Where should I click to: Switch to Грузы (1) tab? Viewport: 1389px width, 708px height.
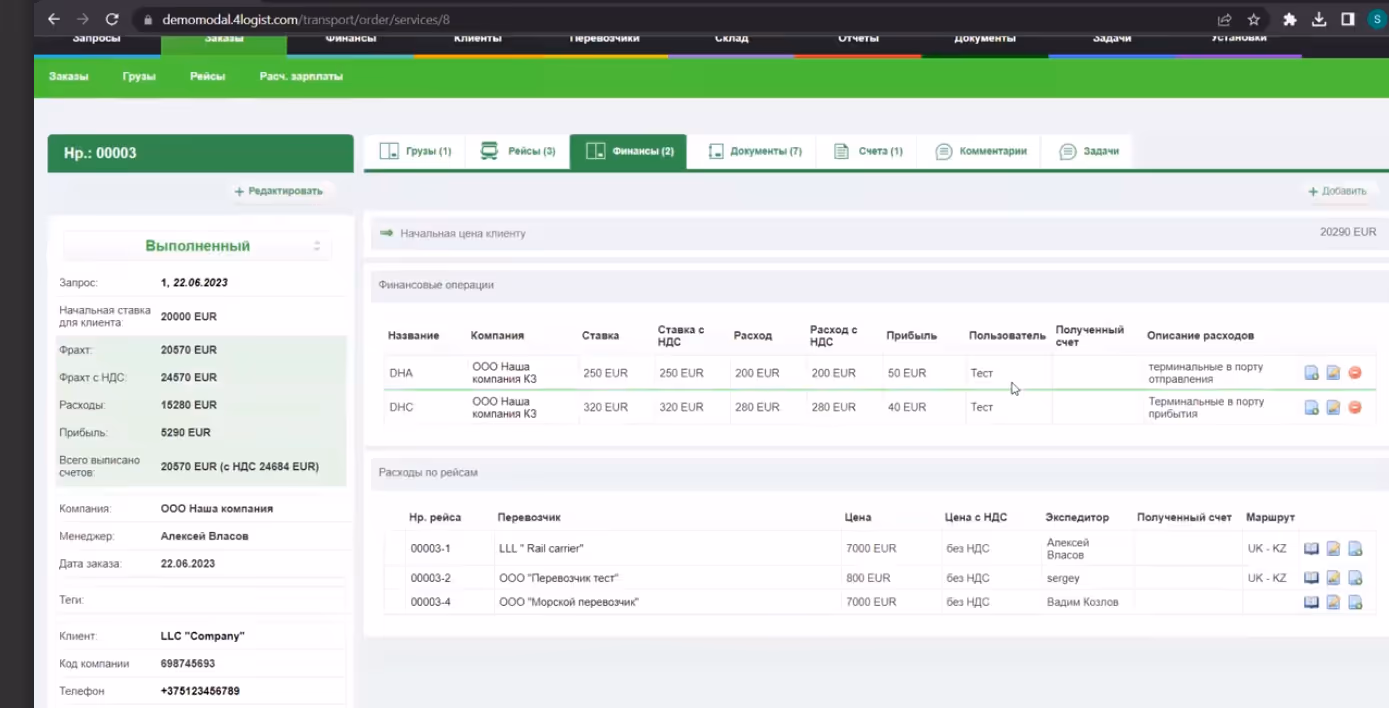[x=416, y=151]
